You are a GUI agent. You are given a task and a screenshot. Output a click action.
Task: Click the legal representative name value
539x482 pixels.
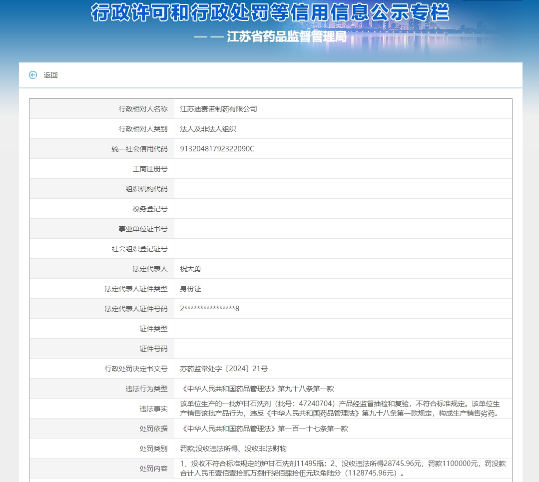pos(190,269)
